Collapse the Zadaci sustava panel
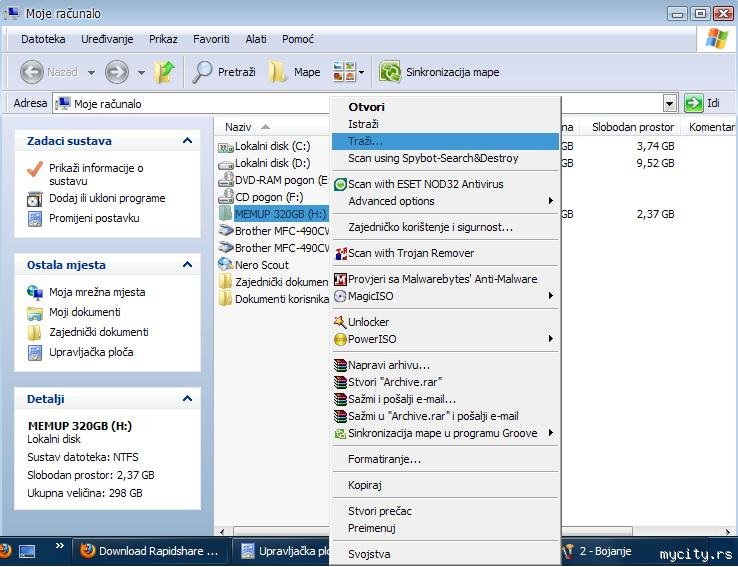 click(187, 142)
